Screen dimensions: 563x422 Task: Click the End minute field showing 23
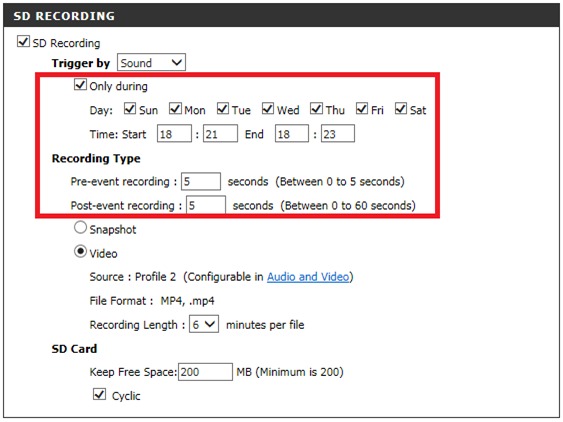[x=338, y=134]
